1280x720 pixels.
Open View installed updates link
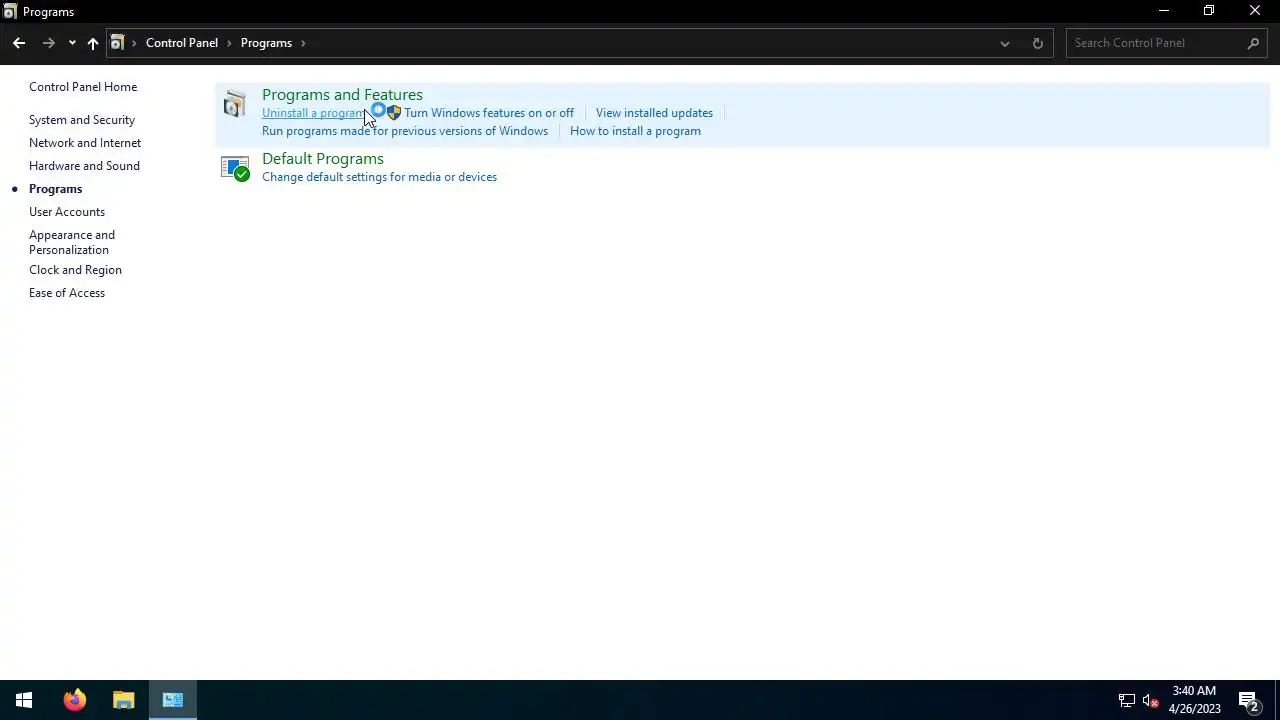point(654,113)
